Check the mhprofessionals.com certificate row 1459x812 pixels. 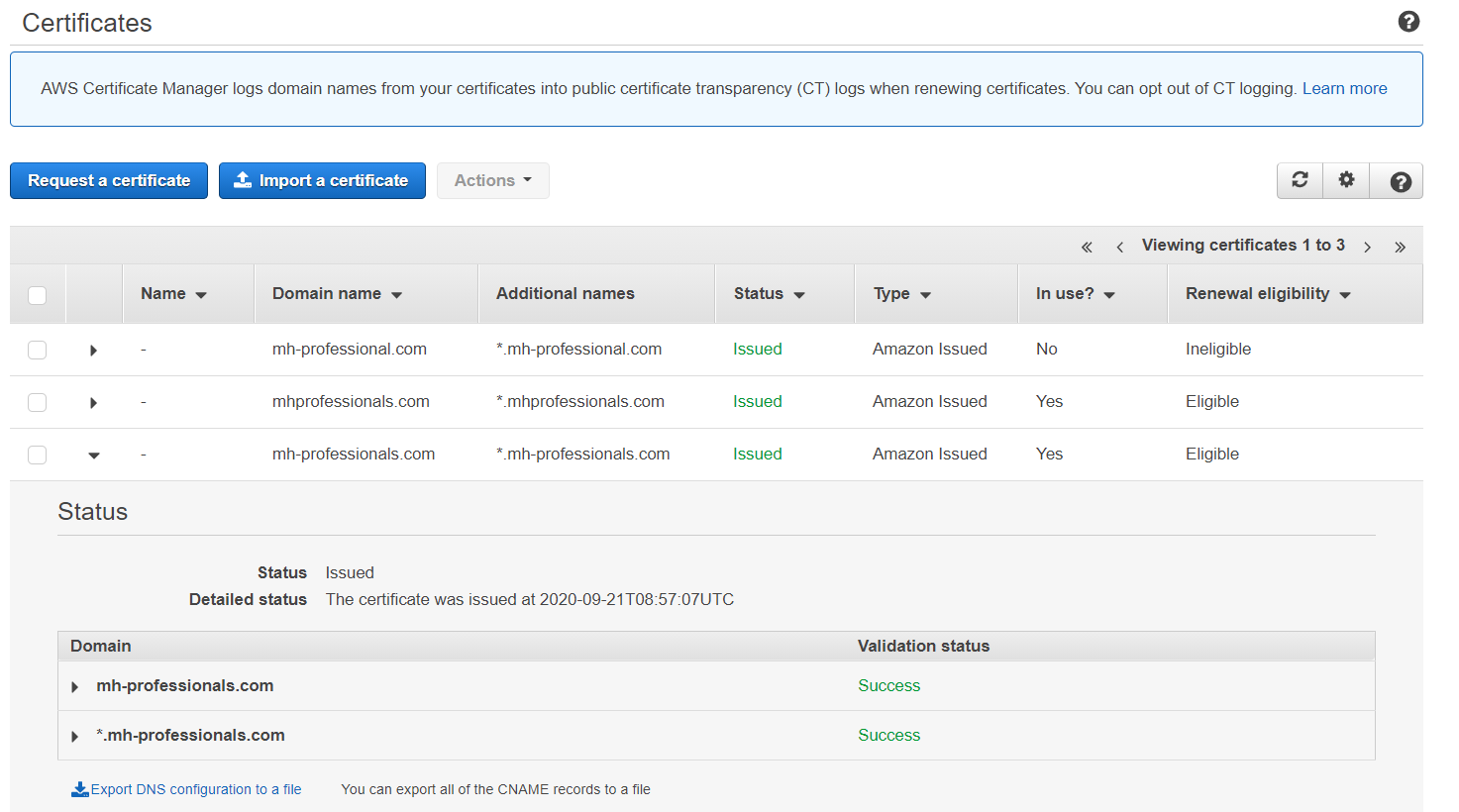click(x=38, y=402)
